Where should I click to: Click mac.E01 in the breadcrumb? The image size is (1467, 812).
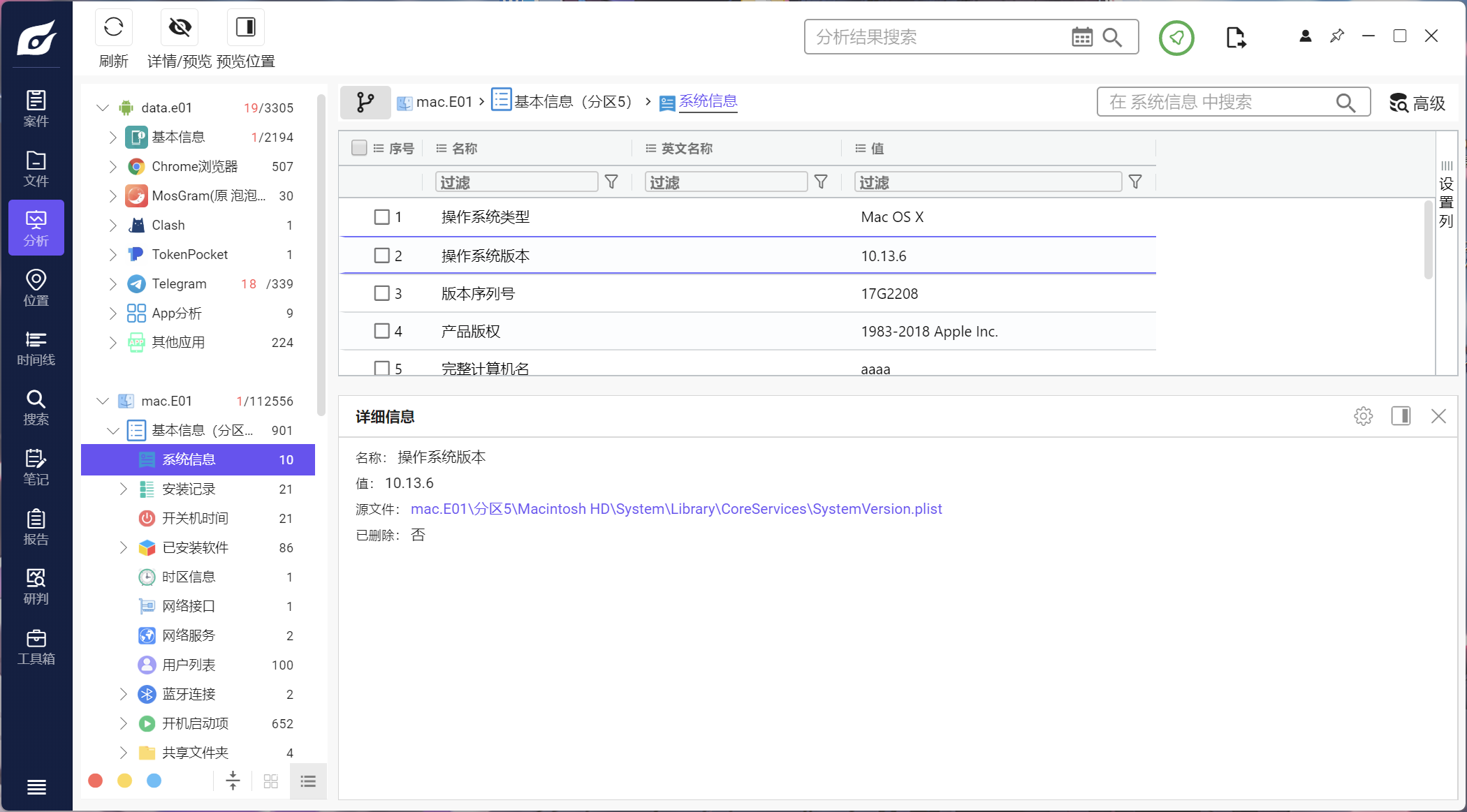click(x=435, y=102)
